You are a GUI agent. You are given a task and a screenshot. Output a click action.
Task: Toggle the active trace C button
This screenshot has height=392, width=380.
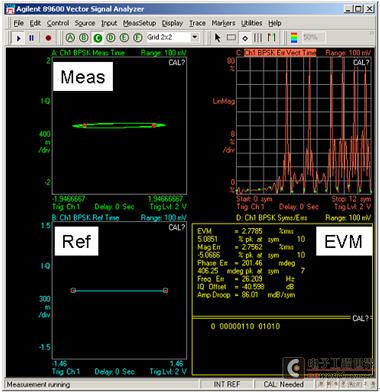coord(97,38)
